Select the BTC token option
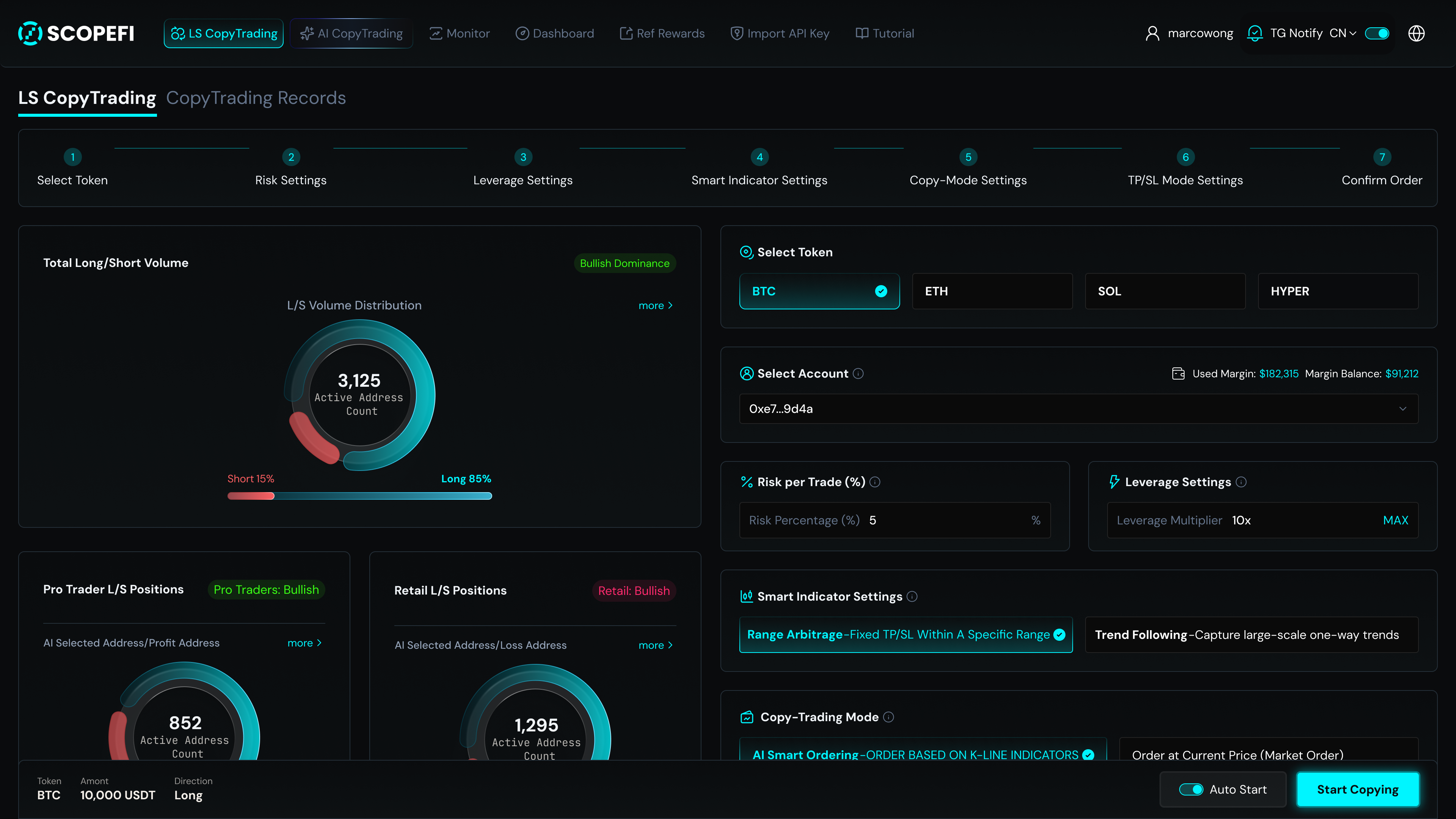This screenshot has height=819, width=1456. pyautogui.click(x=819, y=291)
